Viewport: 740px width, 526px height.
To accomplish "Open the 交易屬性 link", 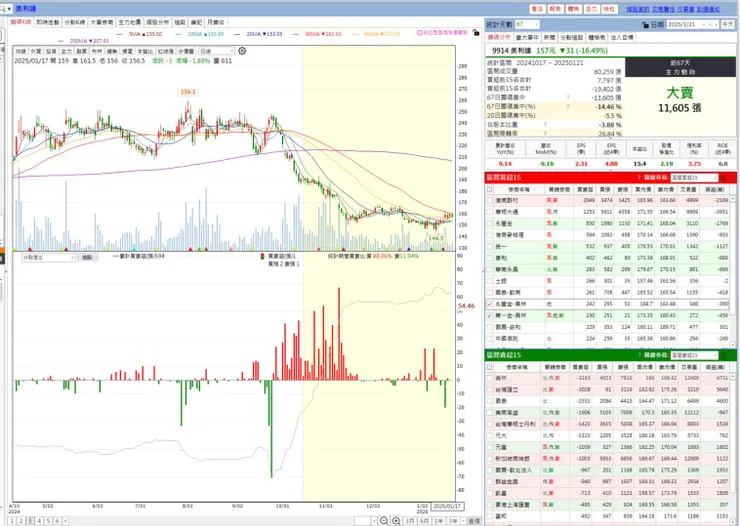I will (x=663, y=9).
